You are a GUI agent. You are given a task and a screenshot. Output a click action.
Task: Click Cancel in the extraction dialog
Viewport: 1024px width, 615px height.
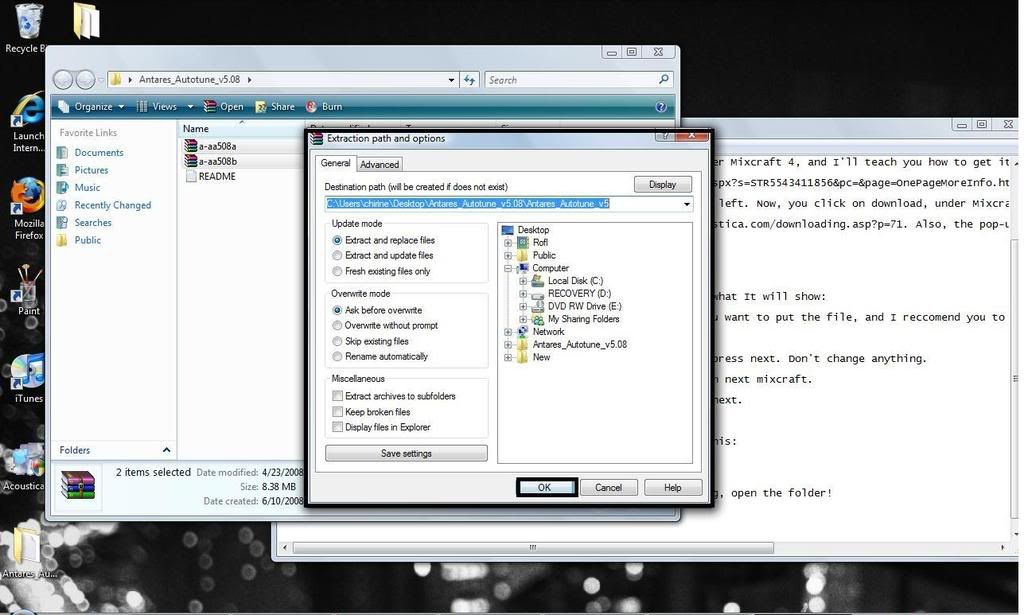click(609, 488)
